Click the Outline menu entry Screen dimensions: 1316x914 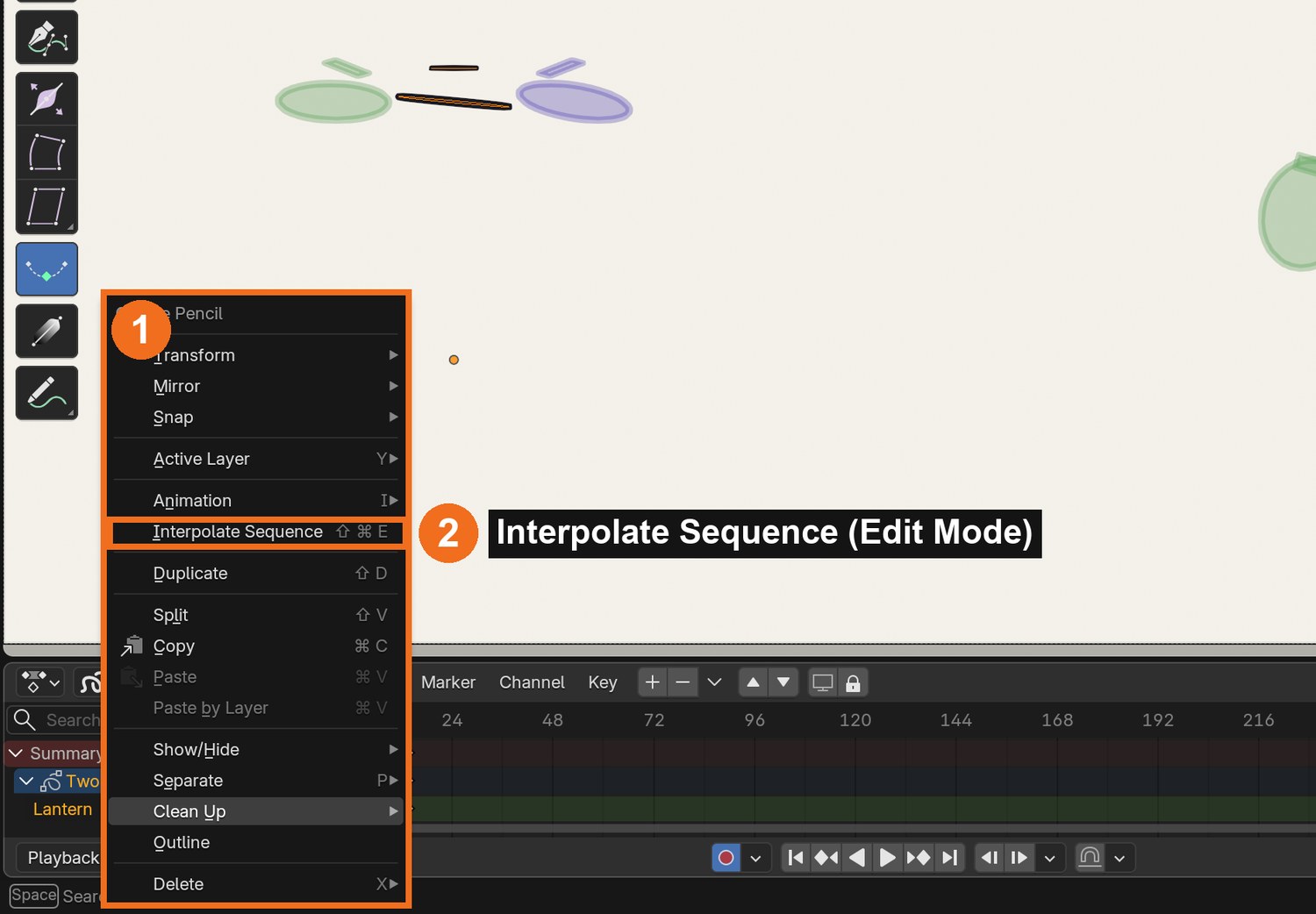tap(256, 842)
